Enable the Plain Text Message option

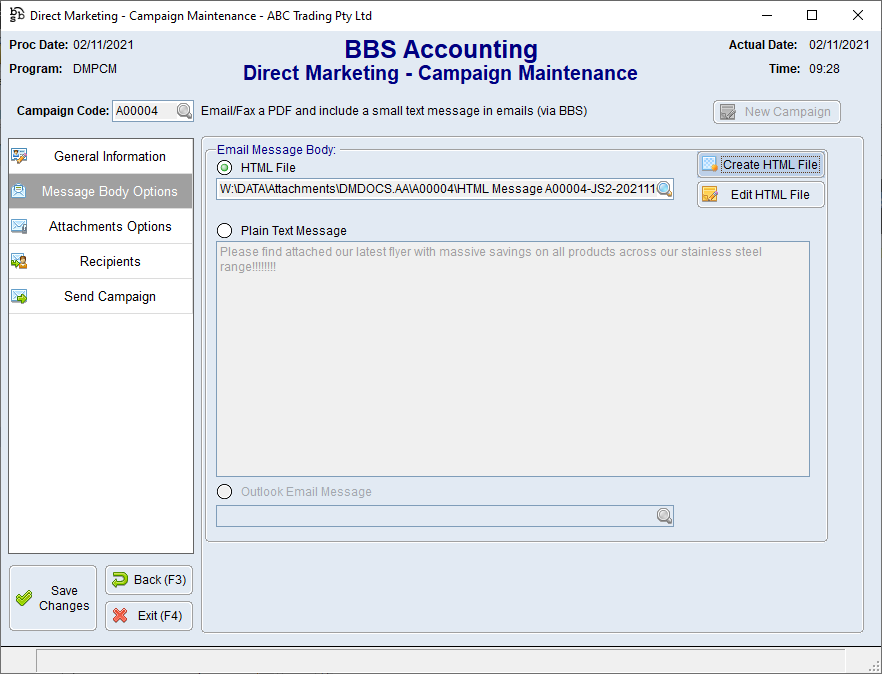pyautogui.click(x=224, y=231)
